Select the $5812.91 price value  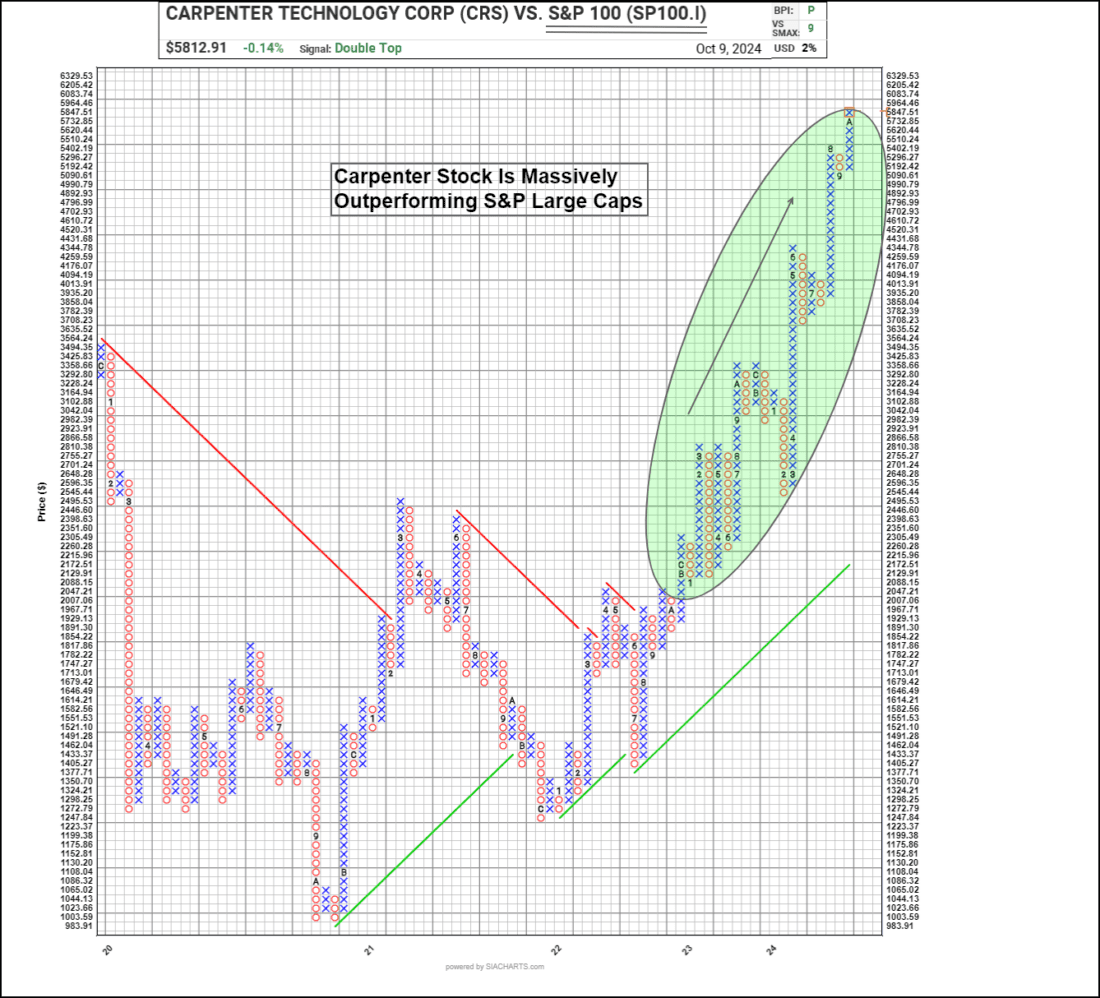(196, 48)
